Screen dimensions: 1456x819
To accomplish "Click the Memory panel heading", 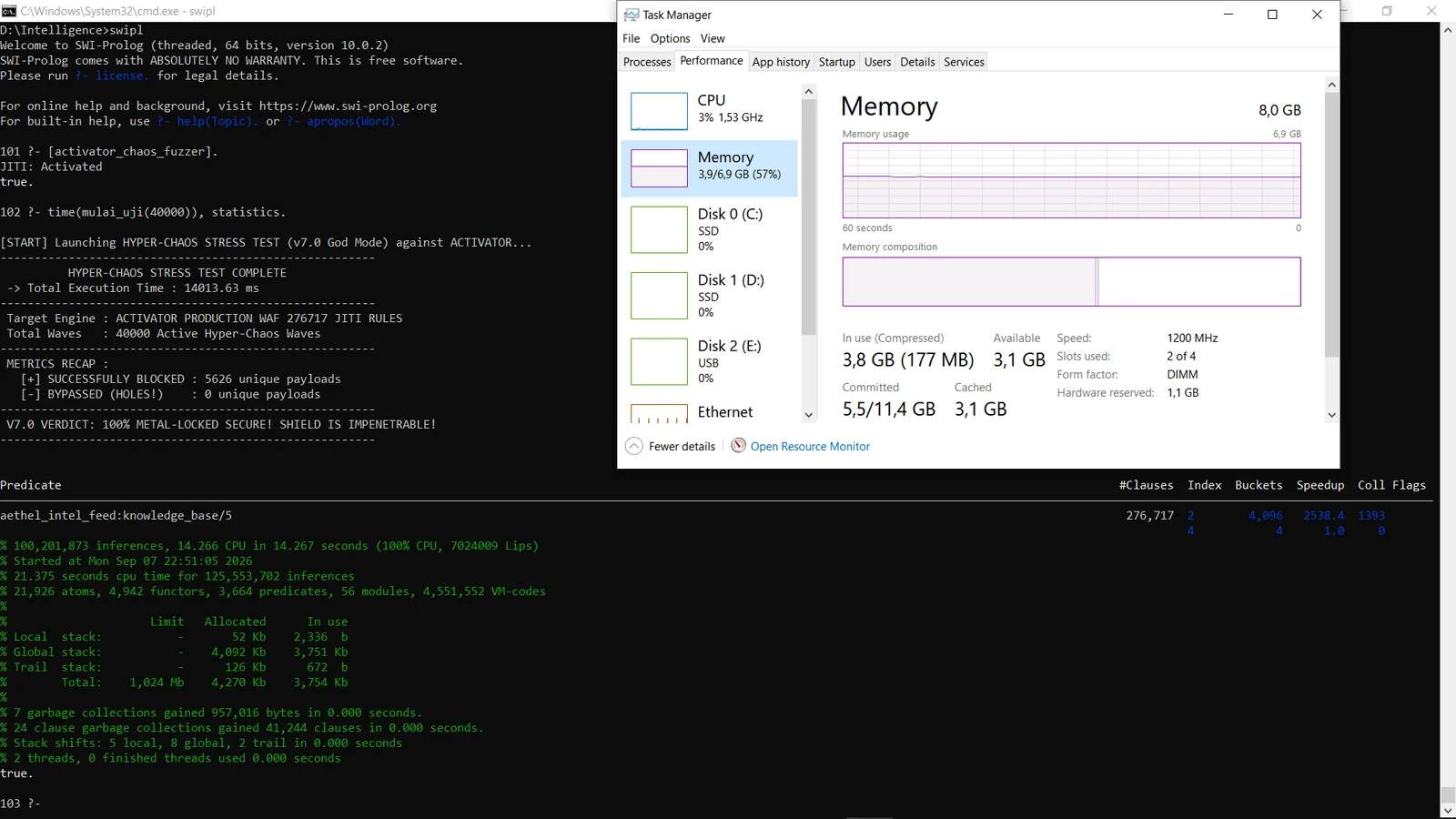I will (x=889, y=106).
